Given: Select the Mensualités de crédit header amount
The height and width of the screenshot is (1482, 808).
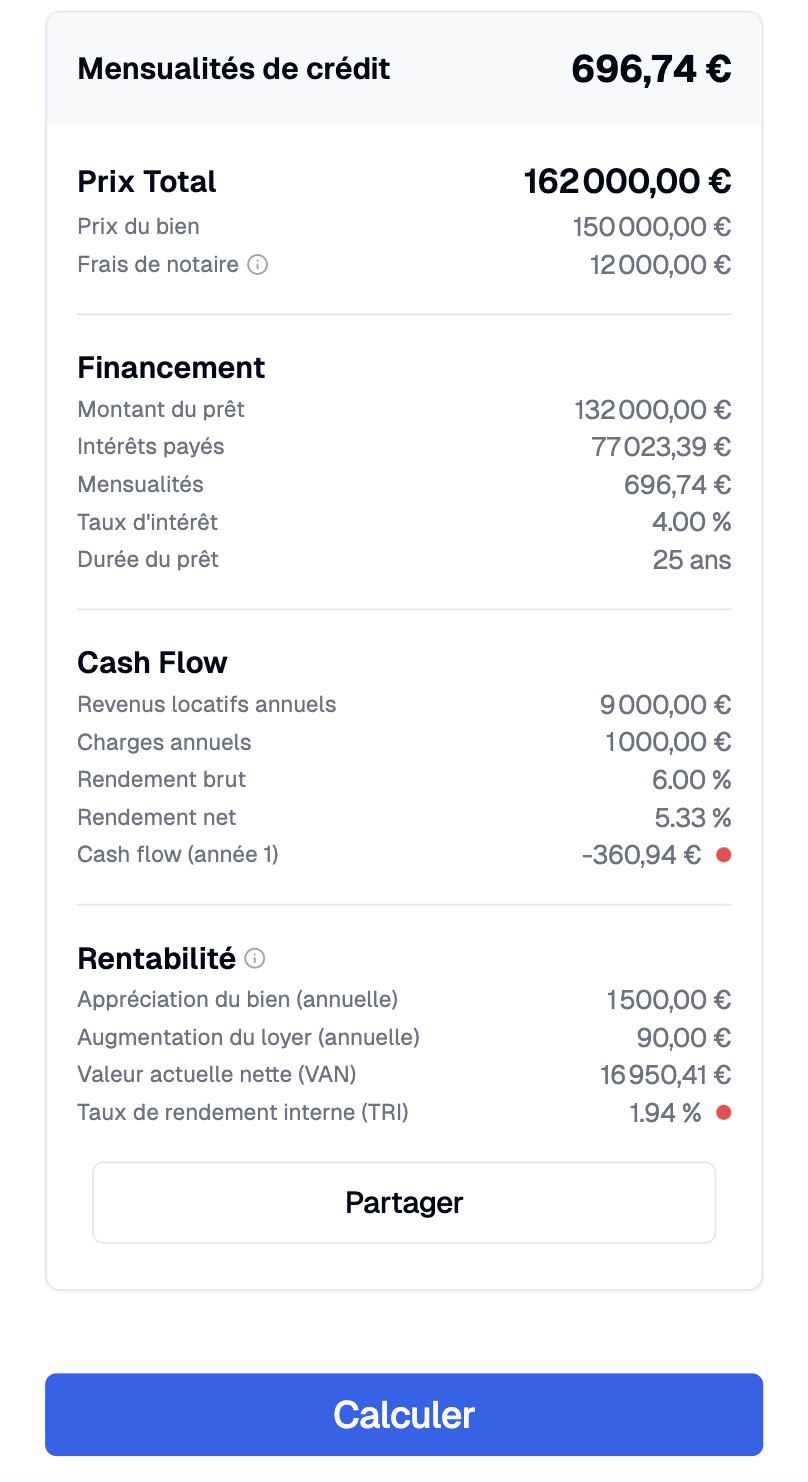Looking at the screenshot, I should (x=652, y=69).
